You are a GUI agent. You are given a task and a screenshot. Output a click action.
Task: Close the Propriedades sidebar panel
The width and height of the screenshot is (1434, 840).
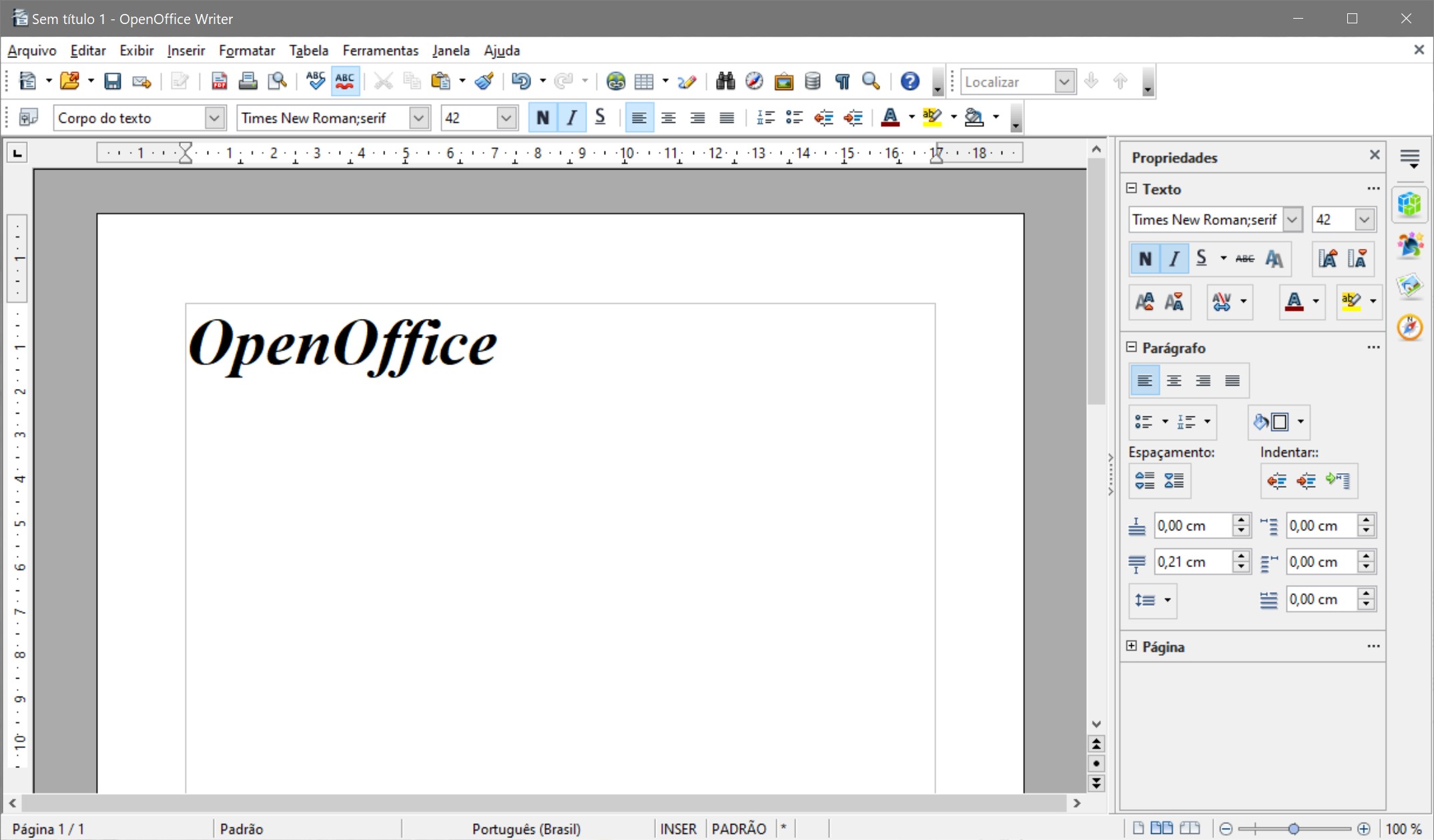[1375, 155]
